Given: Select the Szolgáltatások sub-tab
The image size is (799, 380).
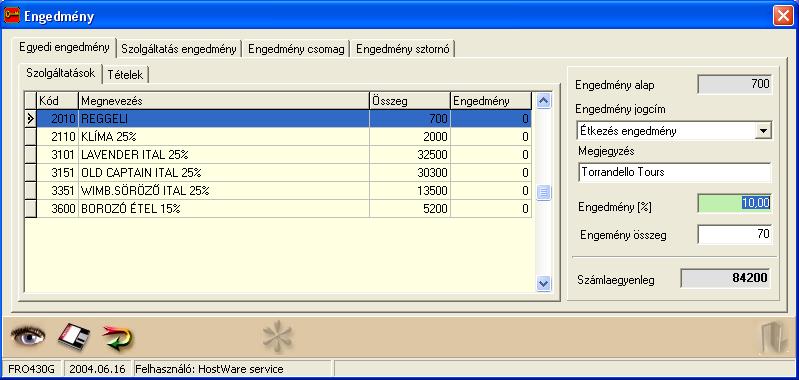Looking at the screenshot, I should (61, 73).
